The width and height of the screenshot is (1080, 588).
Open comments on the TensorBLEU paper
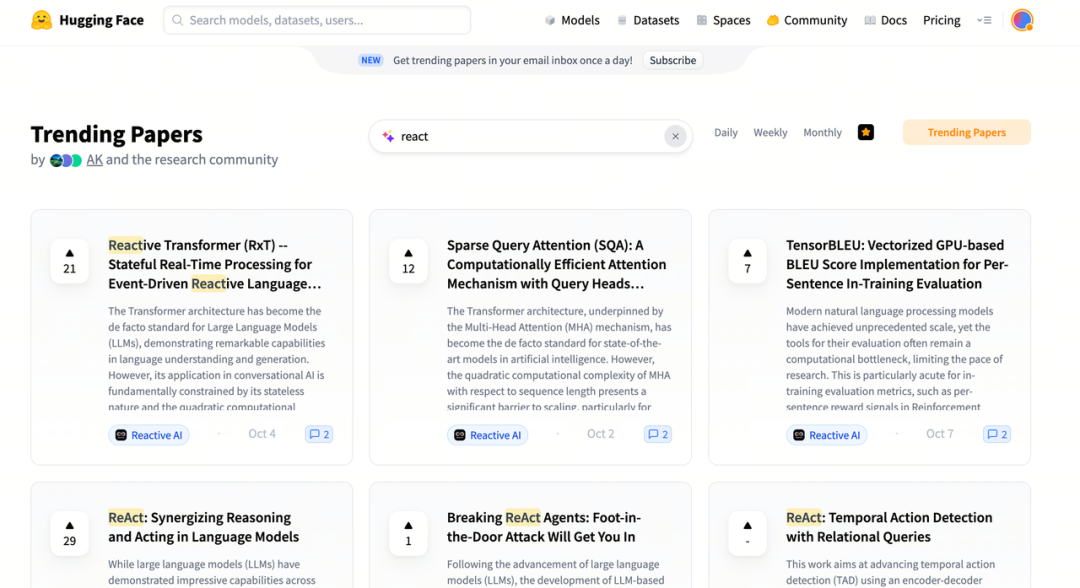[996, 434]
